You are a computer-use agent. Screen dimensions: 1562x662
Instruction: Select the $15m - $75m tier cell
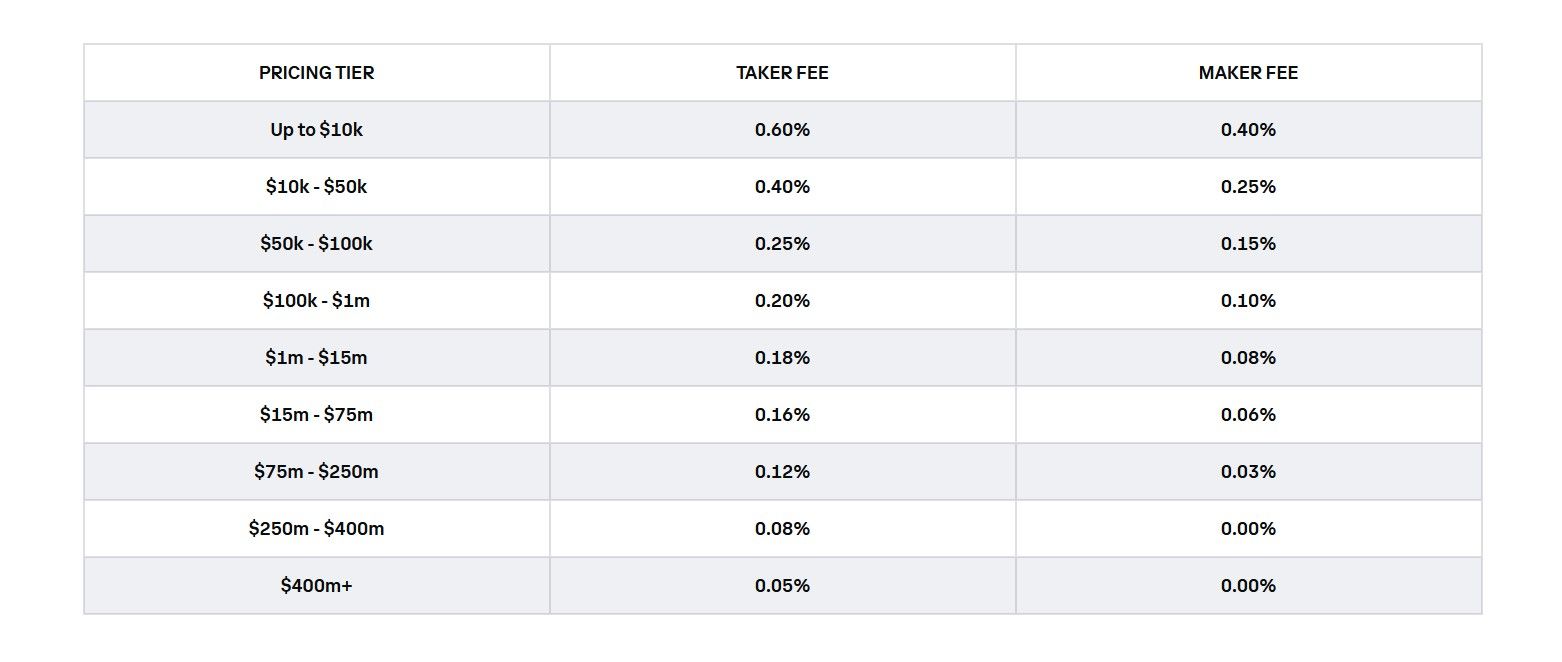coord(316,415)
